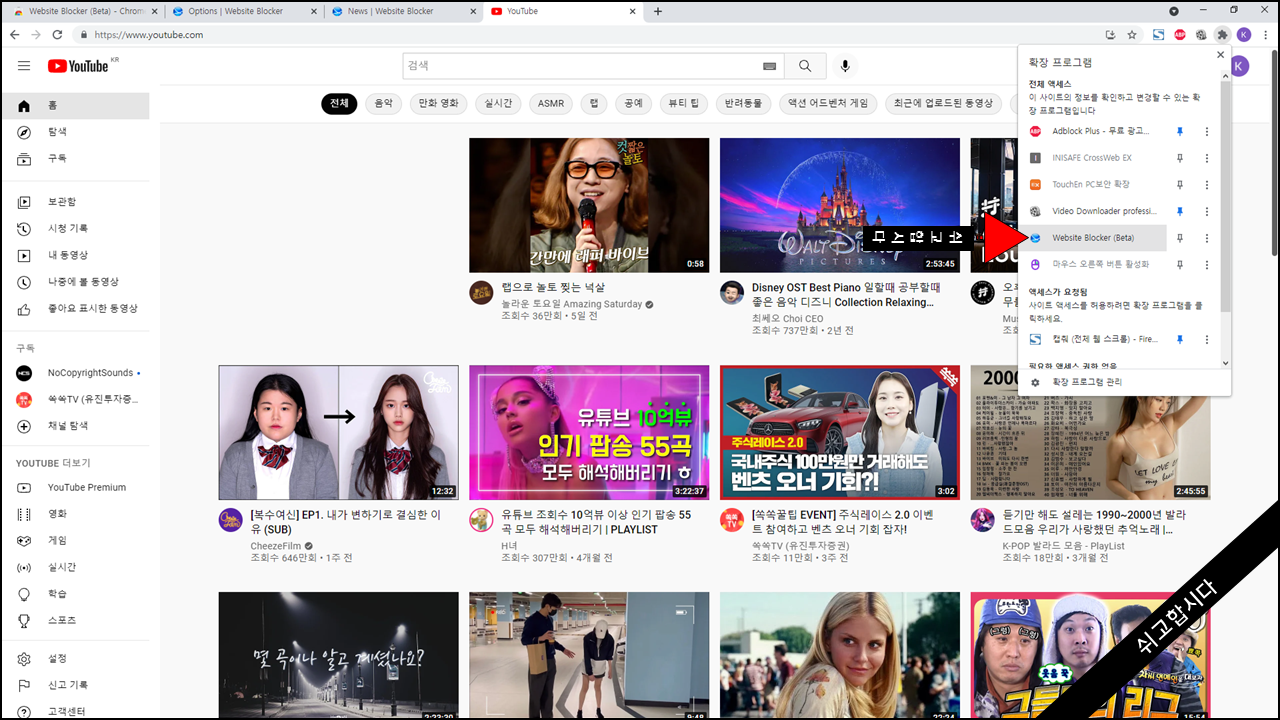Open the Chrome tab search dropdown arrow
The width and height of the screenshot is (1280, 720).
coord(1174,11)
